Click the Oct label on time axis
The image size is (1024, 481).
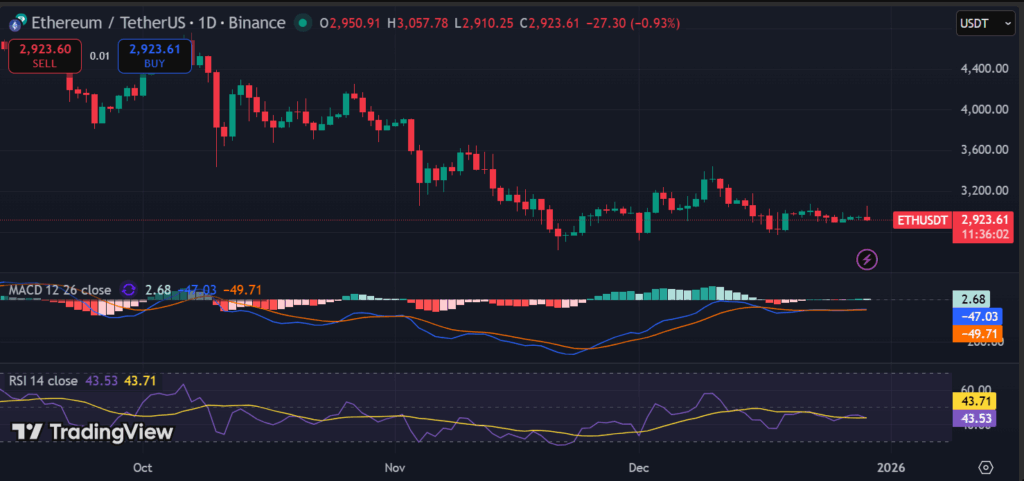point(142,467)
